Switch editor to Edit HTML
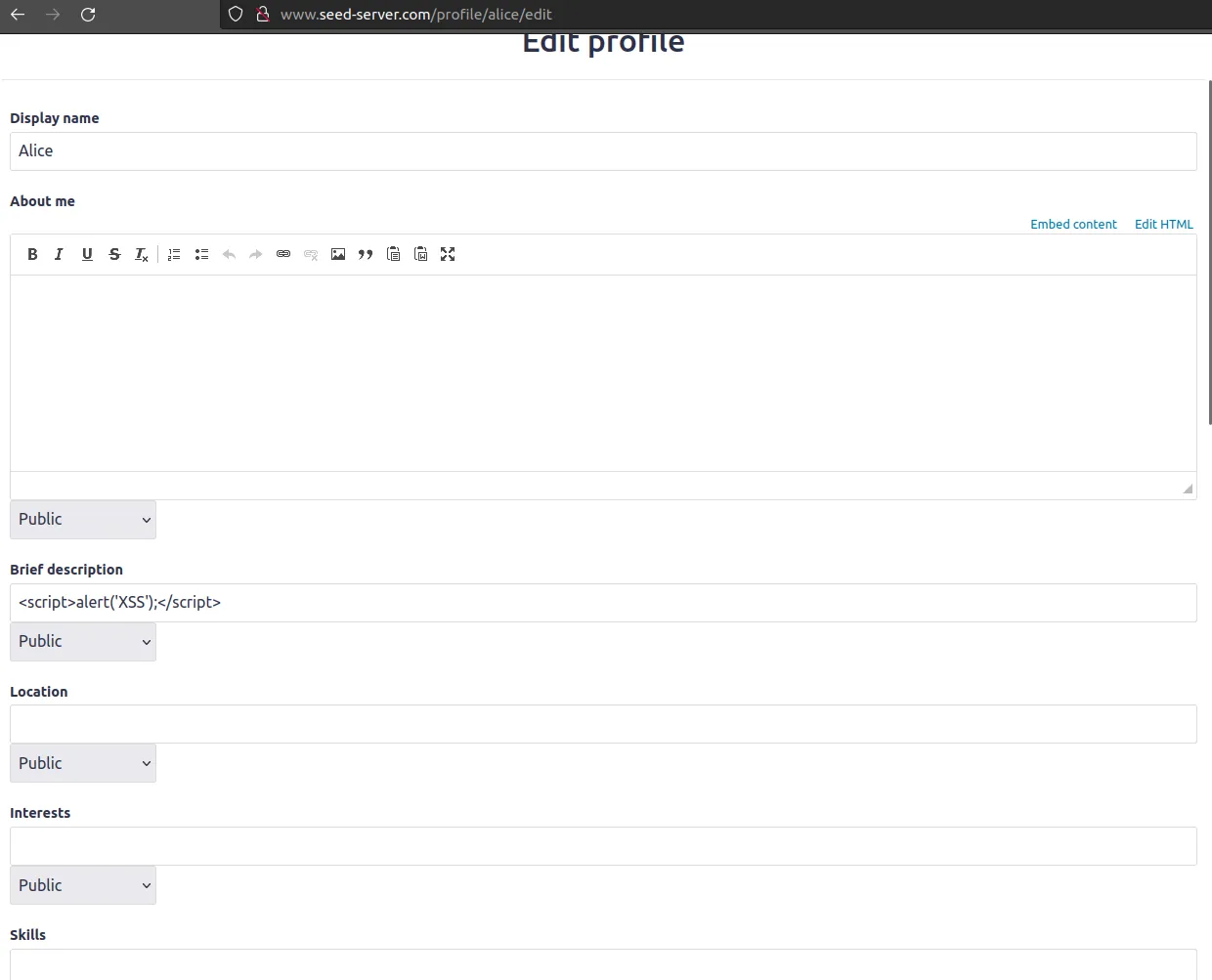The image size is (1212, 980). coord(1163,225)
